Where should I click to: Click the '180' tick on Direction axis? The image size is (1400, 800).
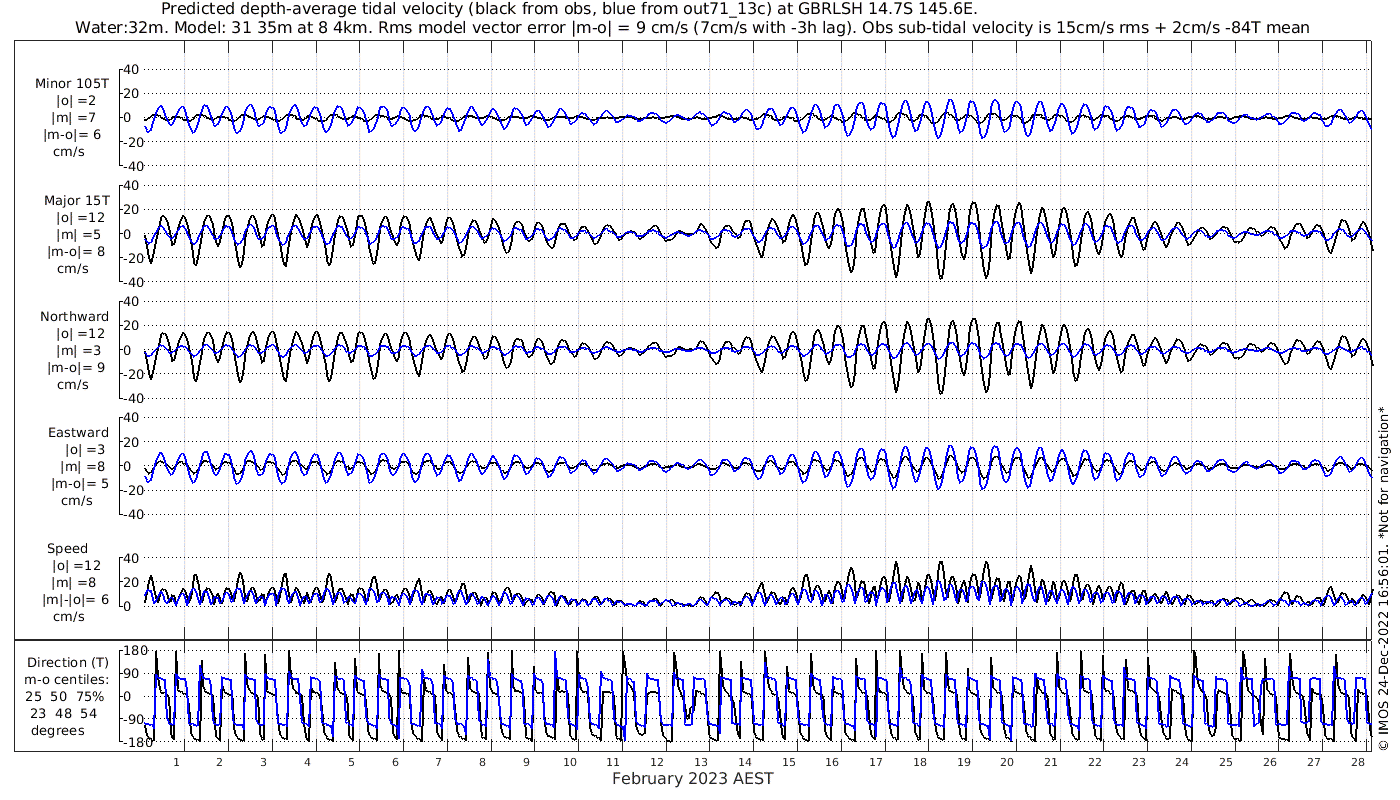pos(135,651)
